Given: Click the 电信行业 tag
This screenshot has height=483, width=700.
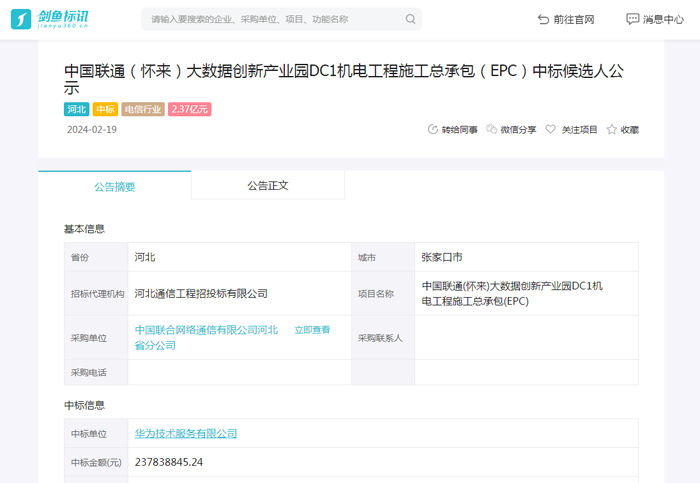Looking at the screenshot, I should pyautogui.click(x=143, y=109).
